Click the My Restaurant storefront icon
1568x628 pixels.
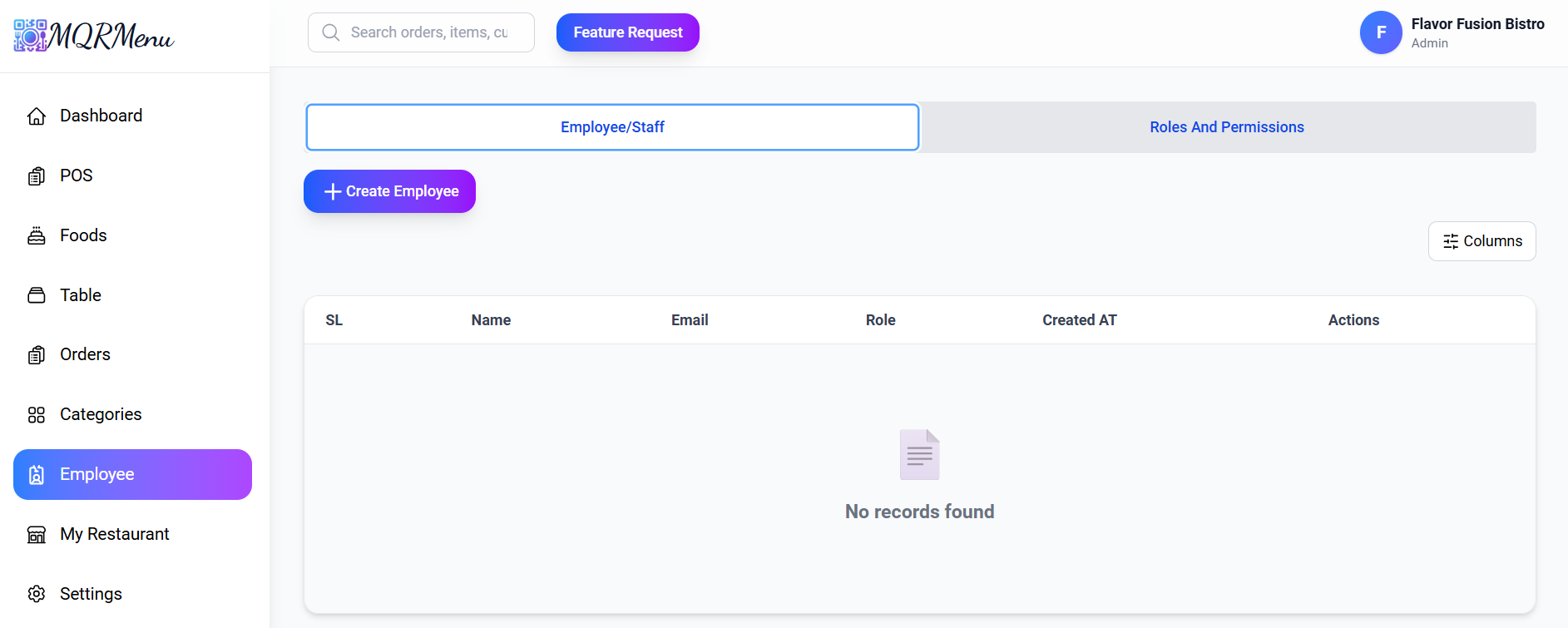[x=37, y=535]
